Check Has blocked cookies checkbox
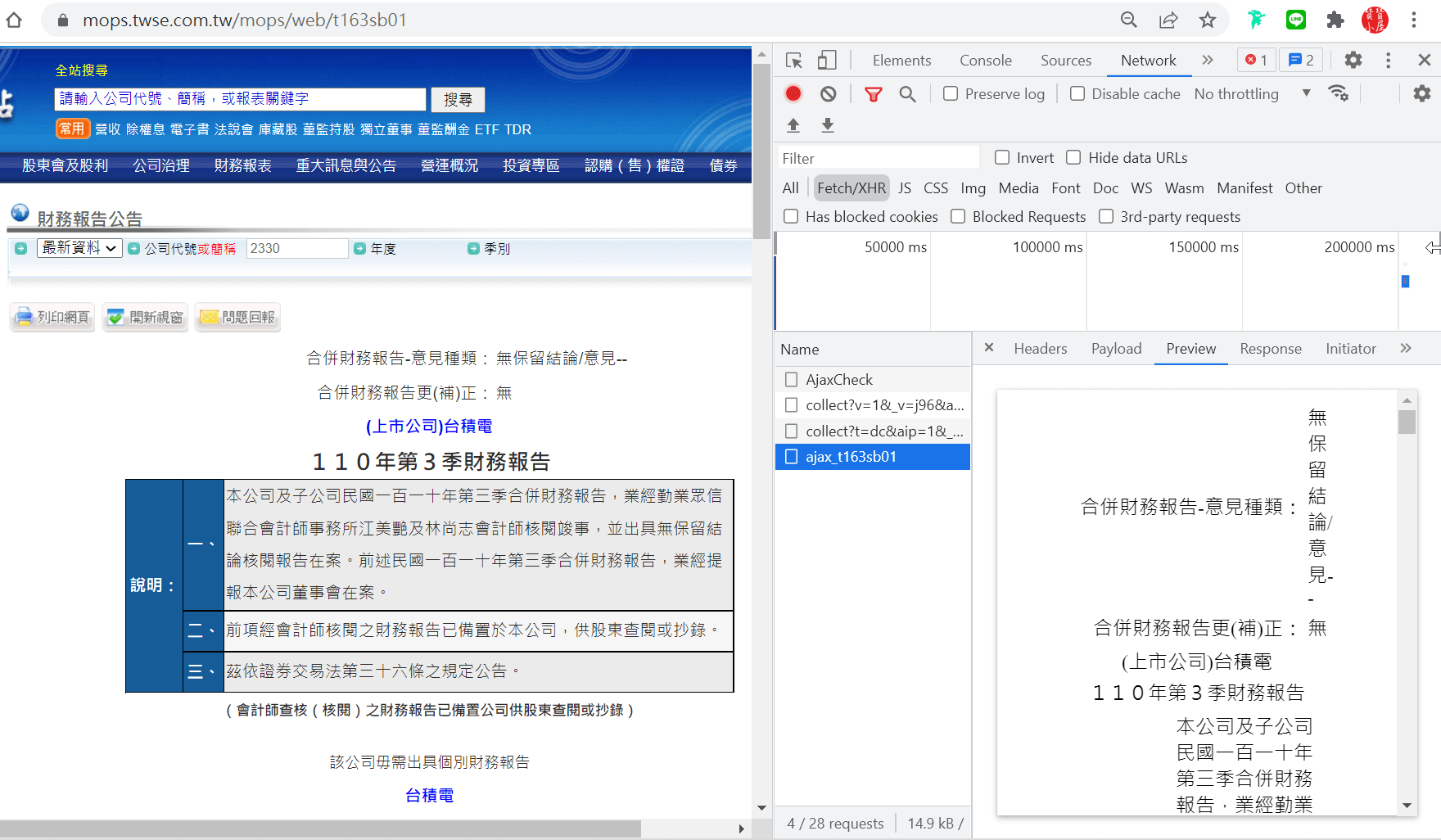The height and width of the screenshot is (840, 1441). [x=791, y=216]
